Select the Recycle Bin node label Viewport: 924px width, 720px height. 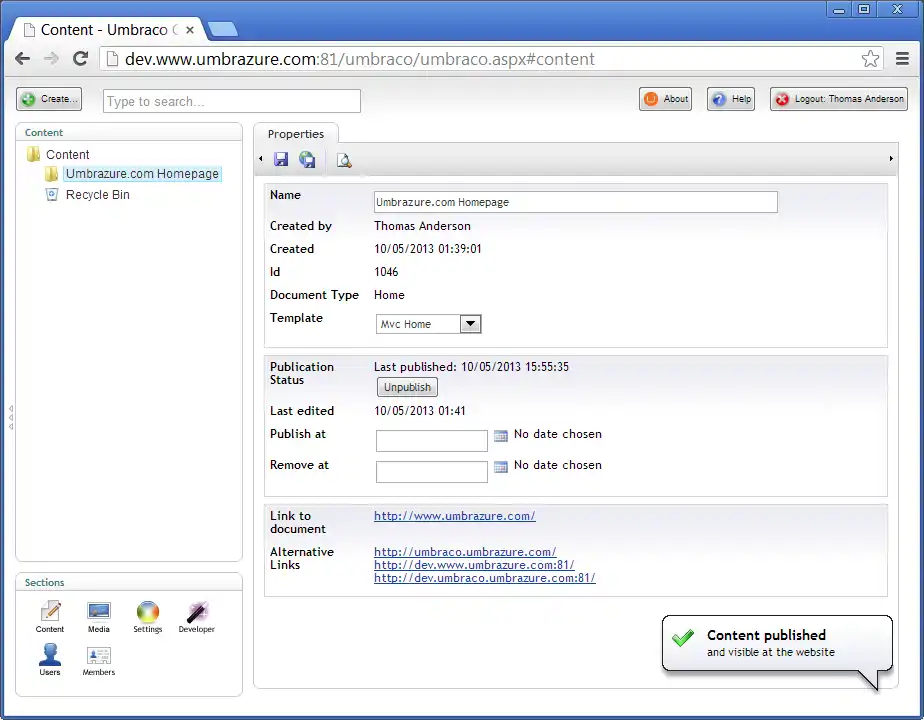tap(97, 194)
